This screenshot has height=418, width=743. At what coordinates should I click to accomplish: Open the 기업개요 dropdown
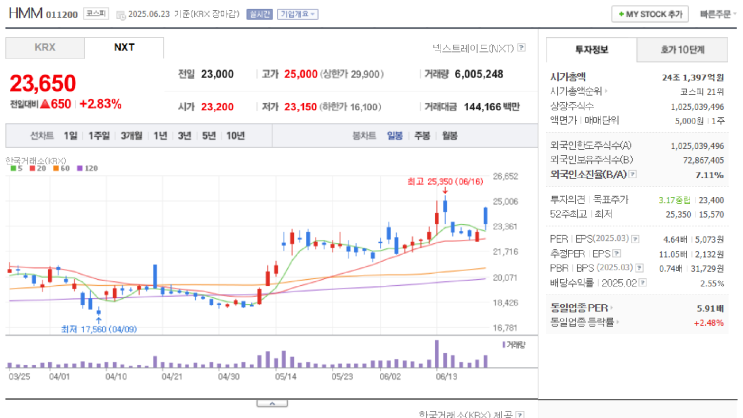point(298,14)
